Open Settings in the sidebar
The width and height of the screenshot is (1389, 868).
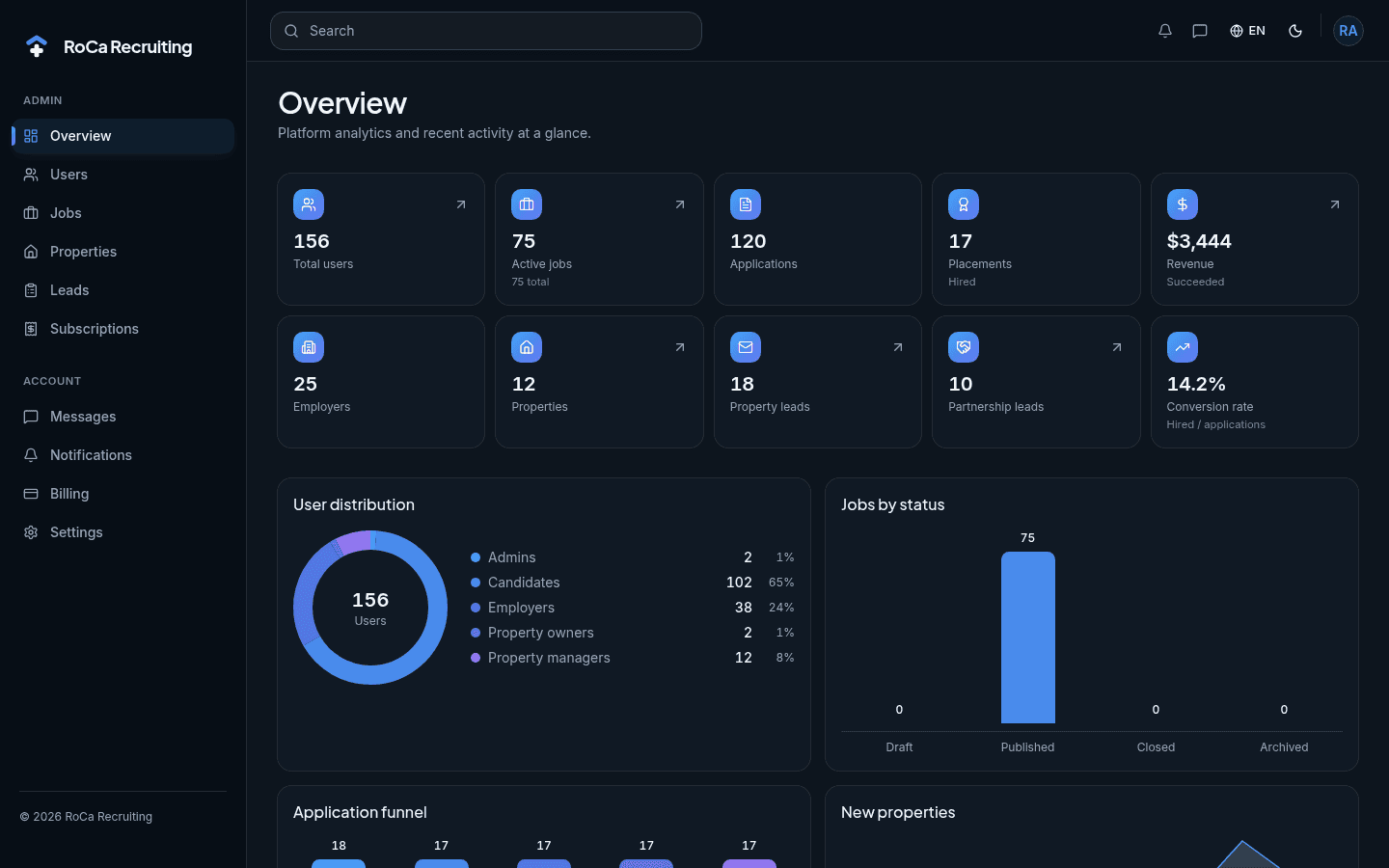(123, 532)
